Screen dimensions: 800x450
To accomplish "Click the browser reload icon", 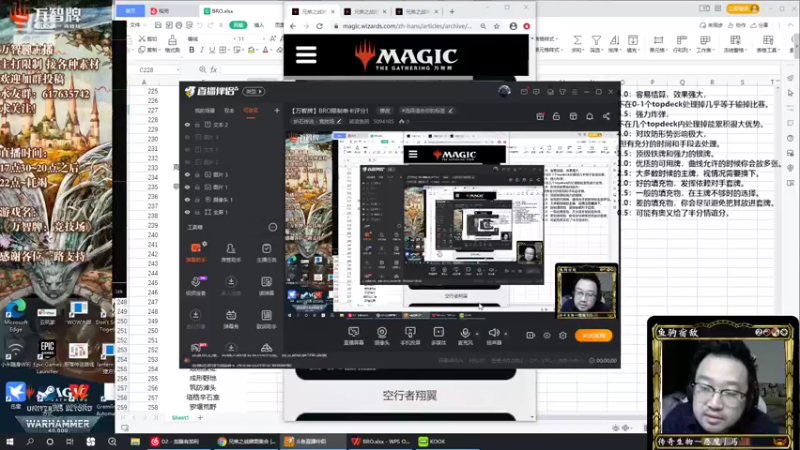I will coord(320,26).
